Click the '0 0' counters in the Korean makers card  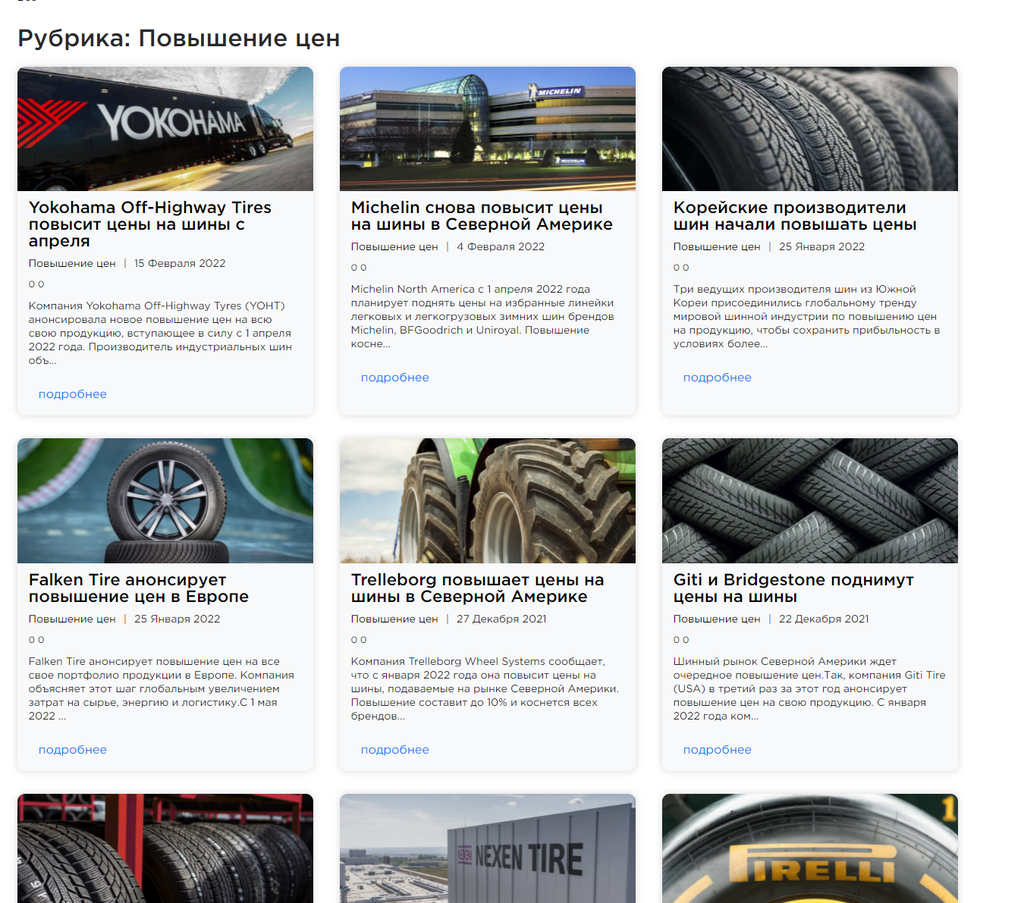[x=681, y=268]
